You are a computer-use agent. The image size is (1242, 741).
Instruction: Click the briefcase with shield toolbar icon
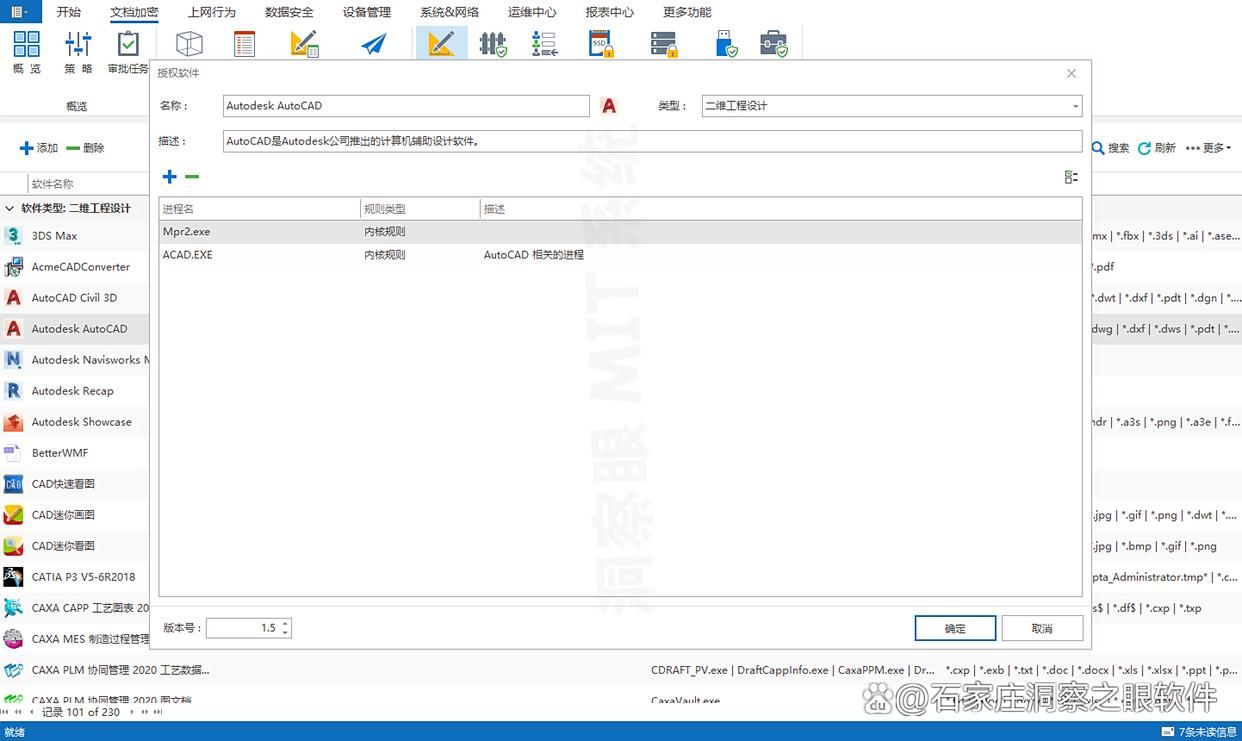[x=773, y=44]
